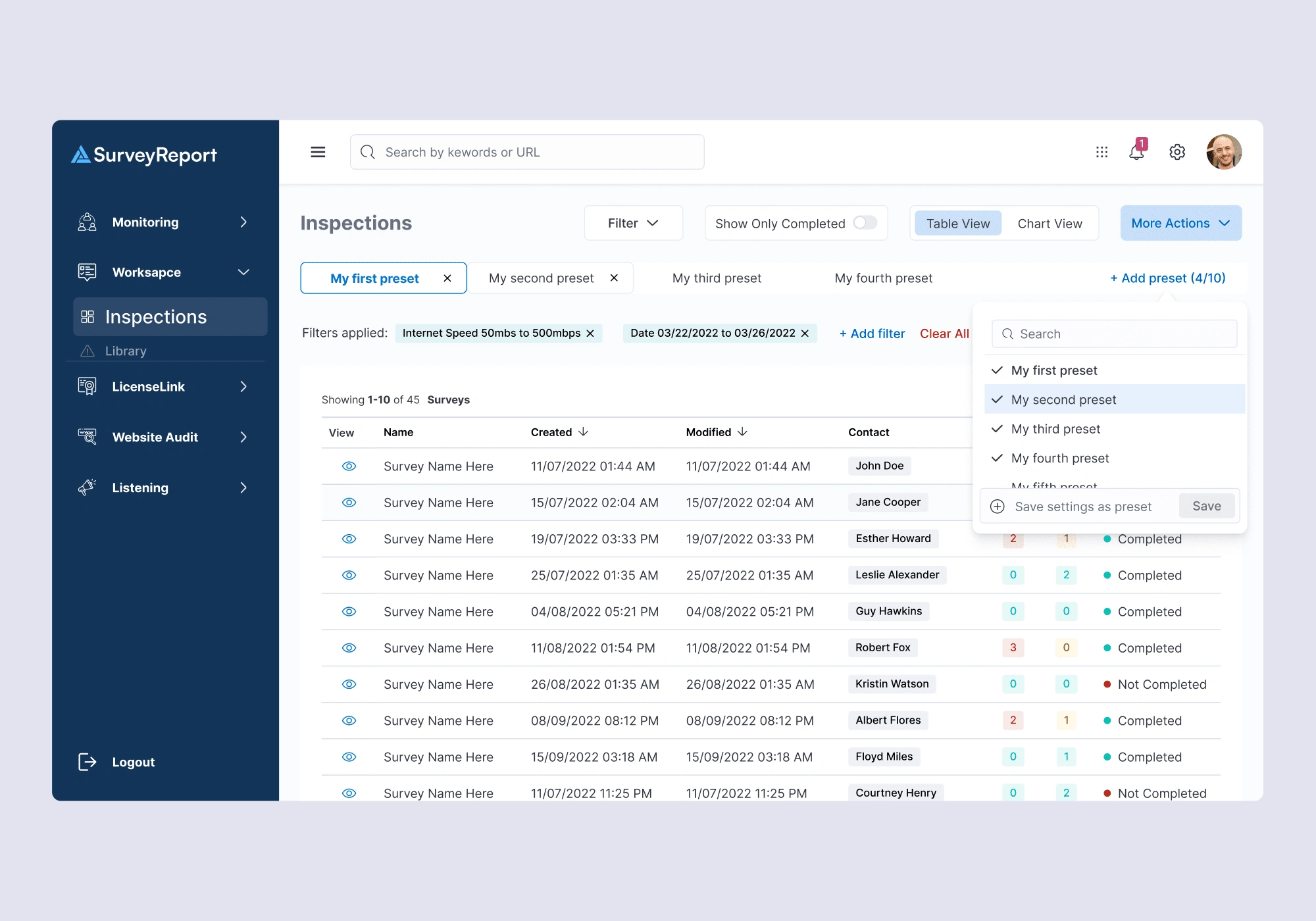View the Robert Fox survey via eye icon
The image size is (1316, 921).
pos(349,648)
